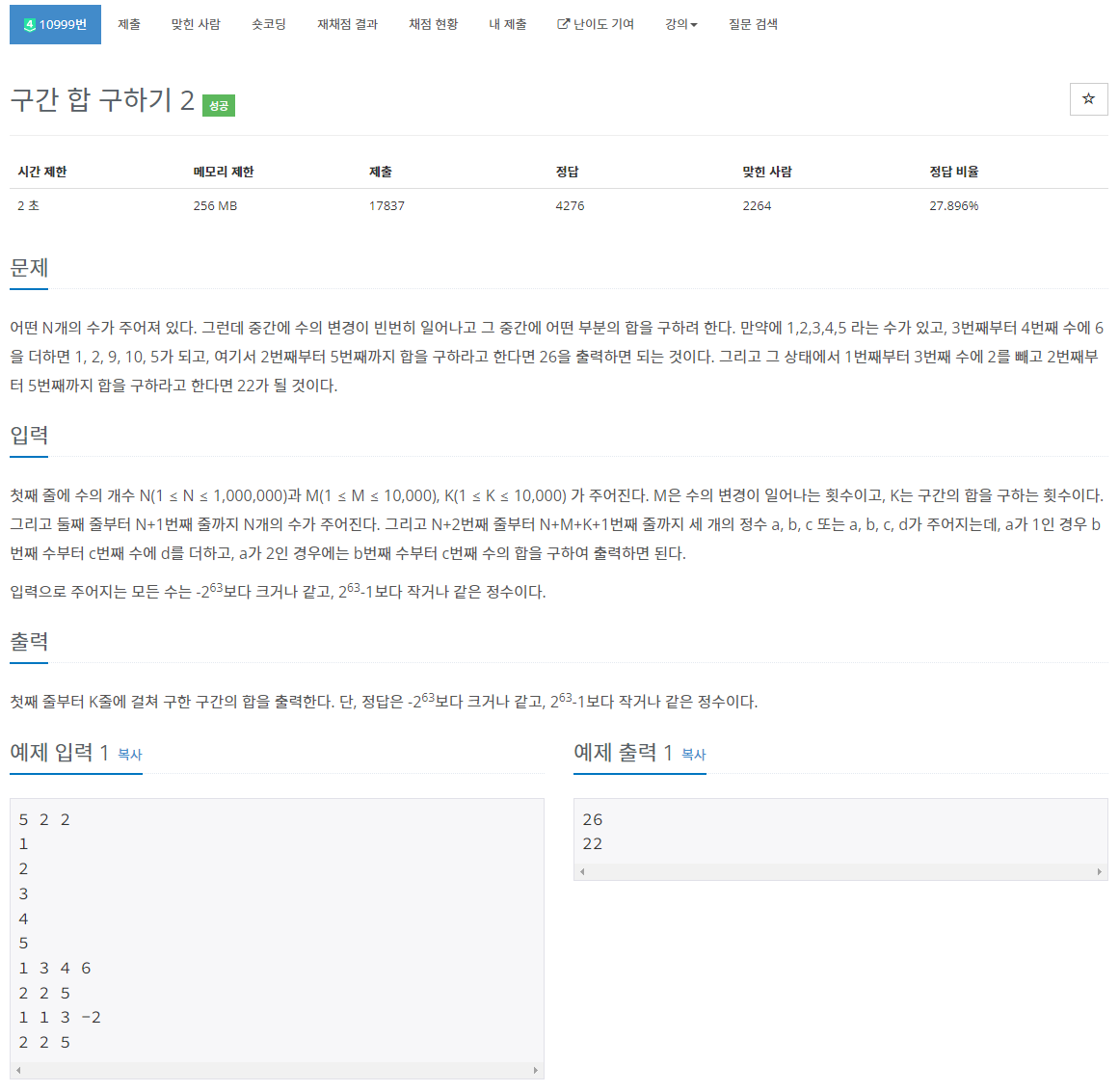This screenshot has height=1092, width=1119.
Task: Open the 내 제출 page
Action: (508, 24)
